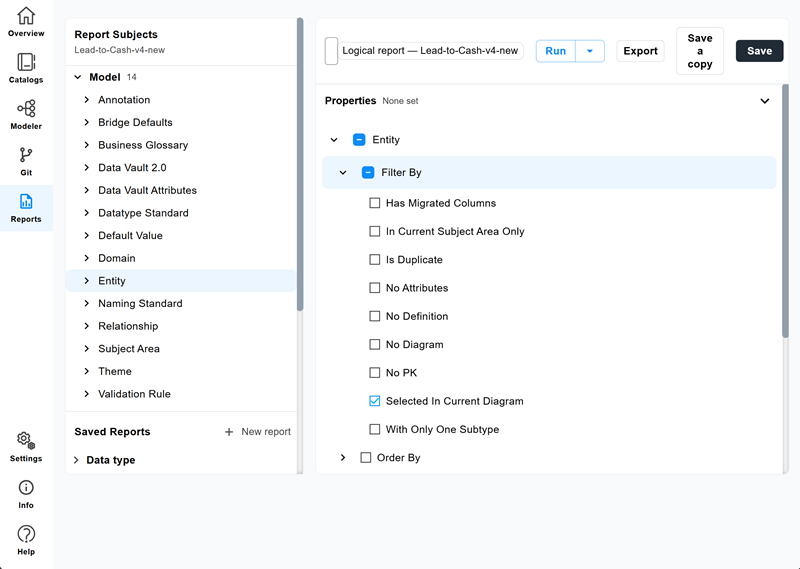Open the Overview home icon
This screenshot has width=800, height=569.
pos(26,15)
